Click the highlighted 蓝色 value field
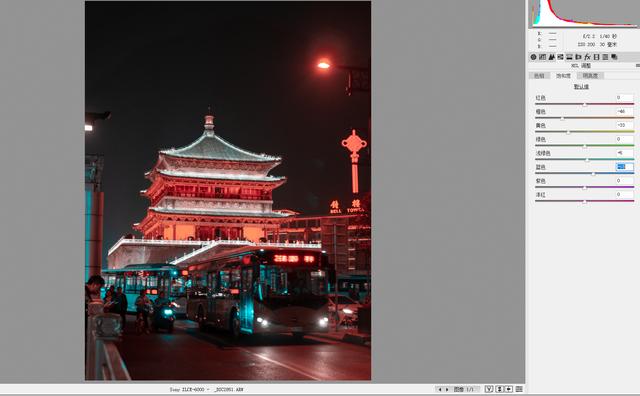Screen dimensions: 640x396 pos(624,167)
